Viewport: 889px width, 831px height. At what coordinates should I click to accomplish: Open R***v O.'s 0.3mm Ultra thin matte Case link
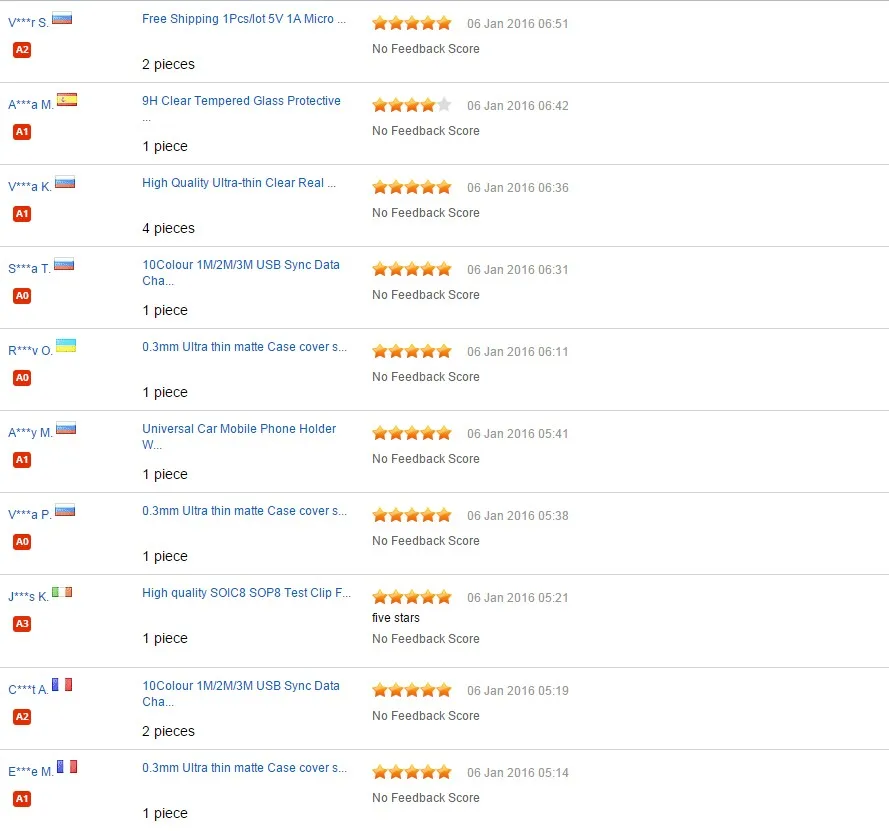[244, 347]
